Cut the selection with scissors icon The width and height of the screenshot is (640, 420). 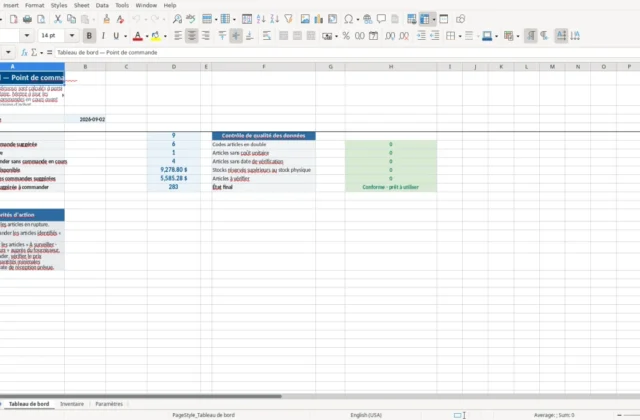click(x=58, y=19)
